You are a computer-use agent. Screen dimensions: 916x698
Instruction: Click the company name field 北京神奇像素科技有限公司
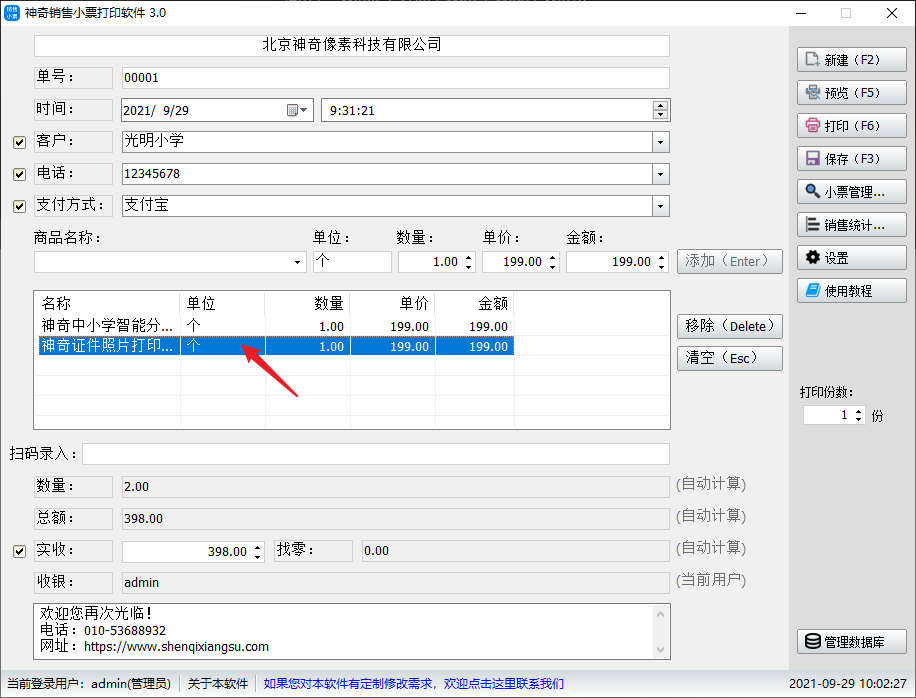(x=352, y=46)
